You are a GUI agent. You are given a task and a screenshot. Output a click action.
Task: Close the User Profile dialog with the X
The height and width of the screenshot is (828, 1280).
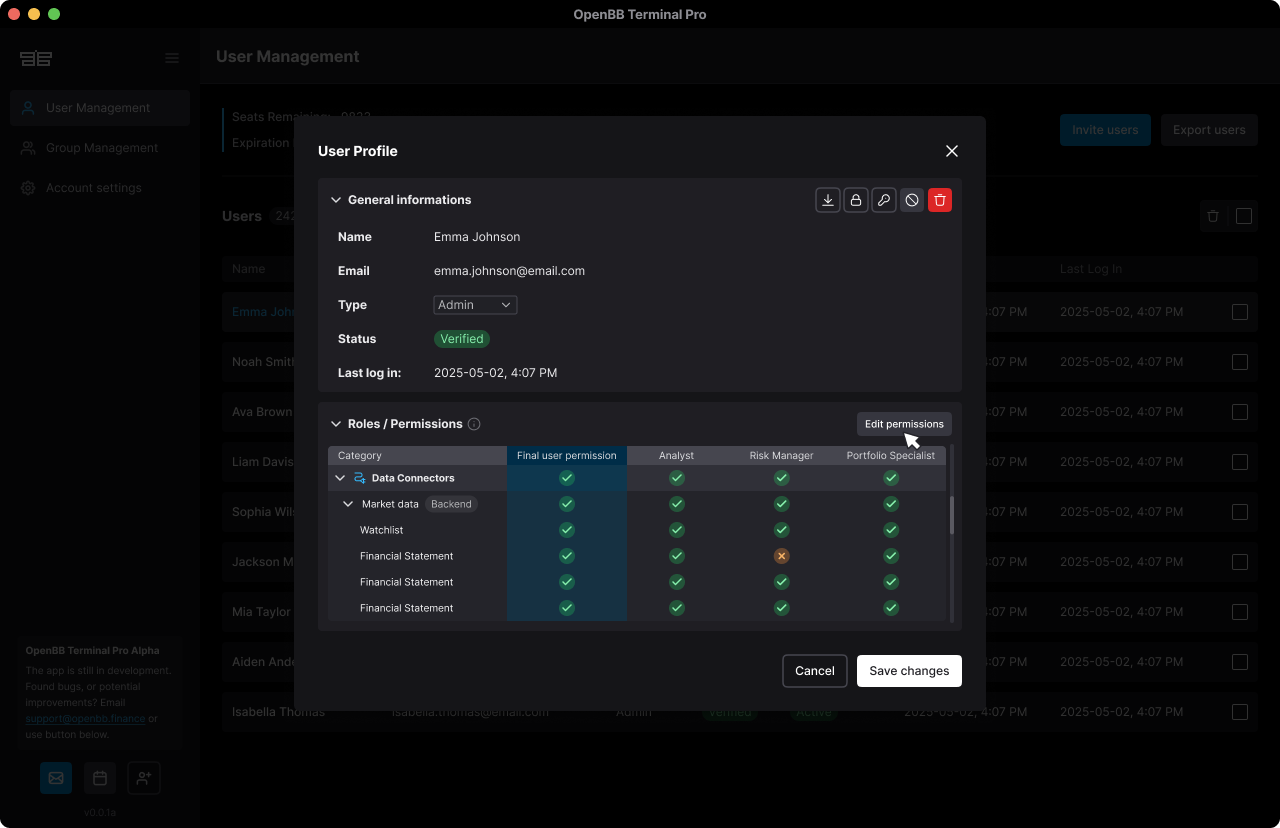pos(952,151)
